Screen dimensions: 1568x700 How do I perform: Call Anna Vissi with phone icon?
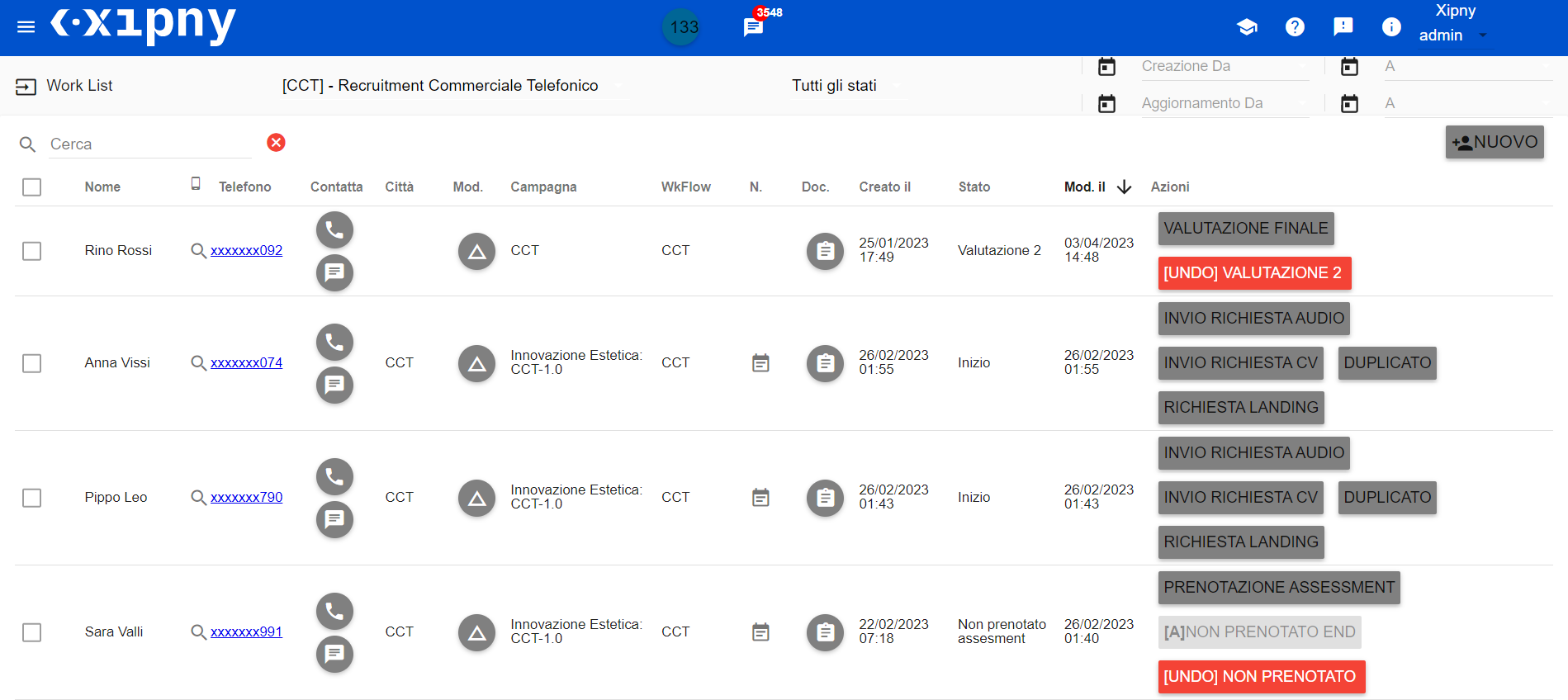[x=334, y=342]
